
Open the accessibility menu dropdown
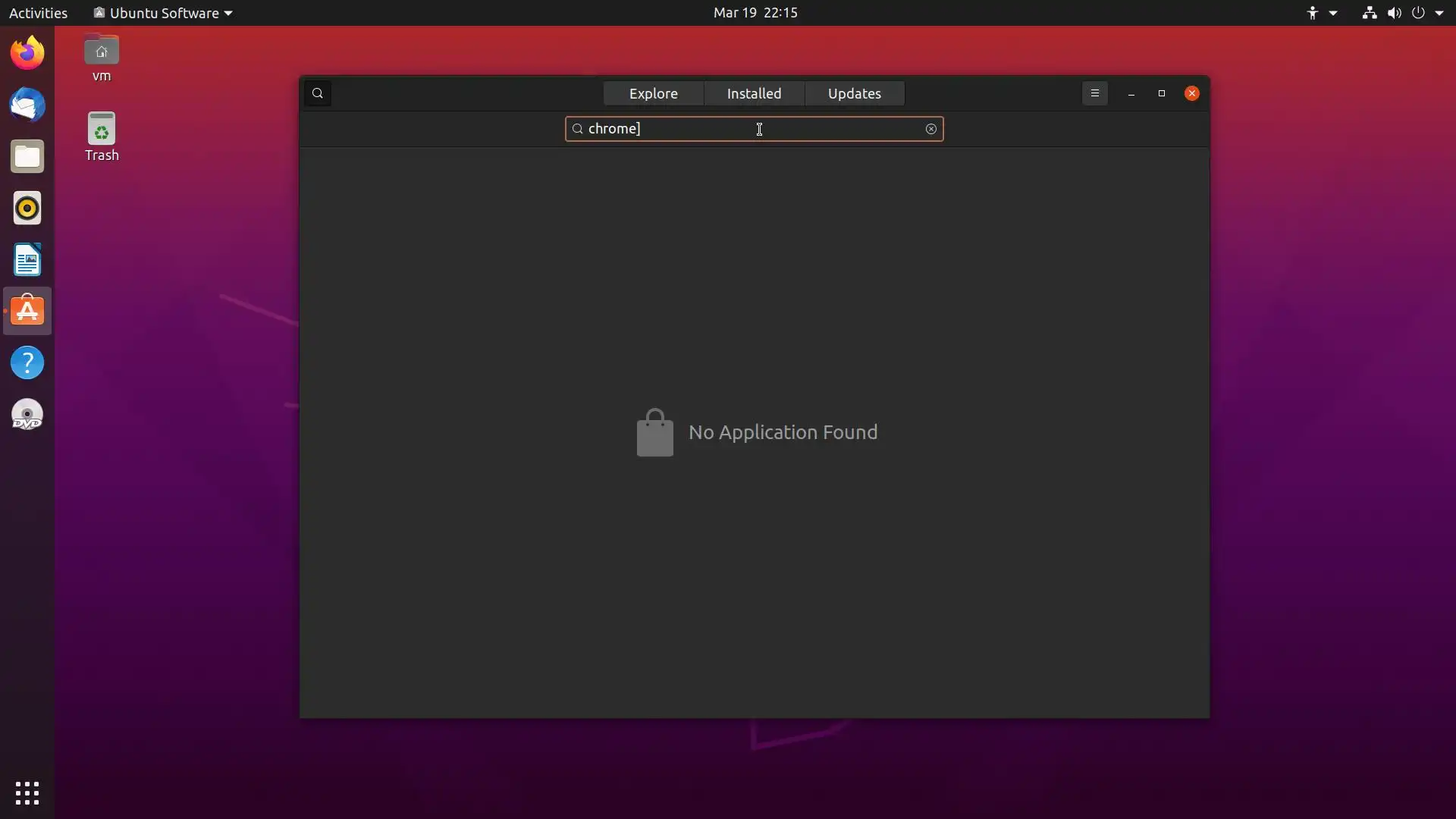coord(1321,13)
